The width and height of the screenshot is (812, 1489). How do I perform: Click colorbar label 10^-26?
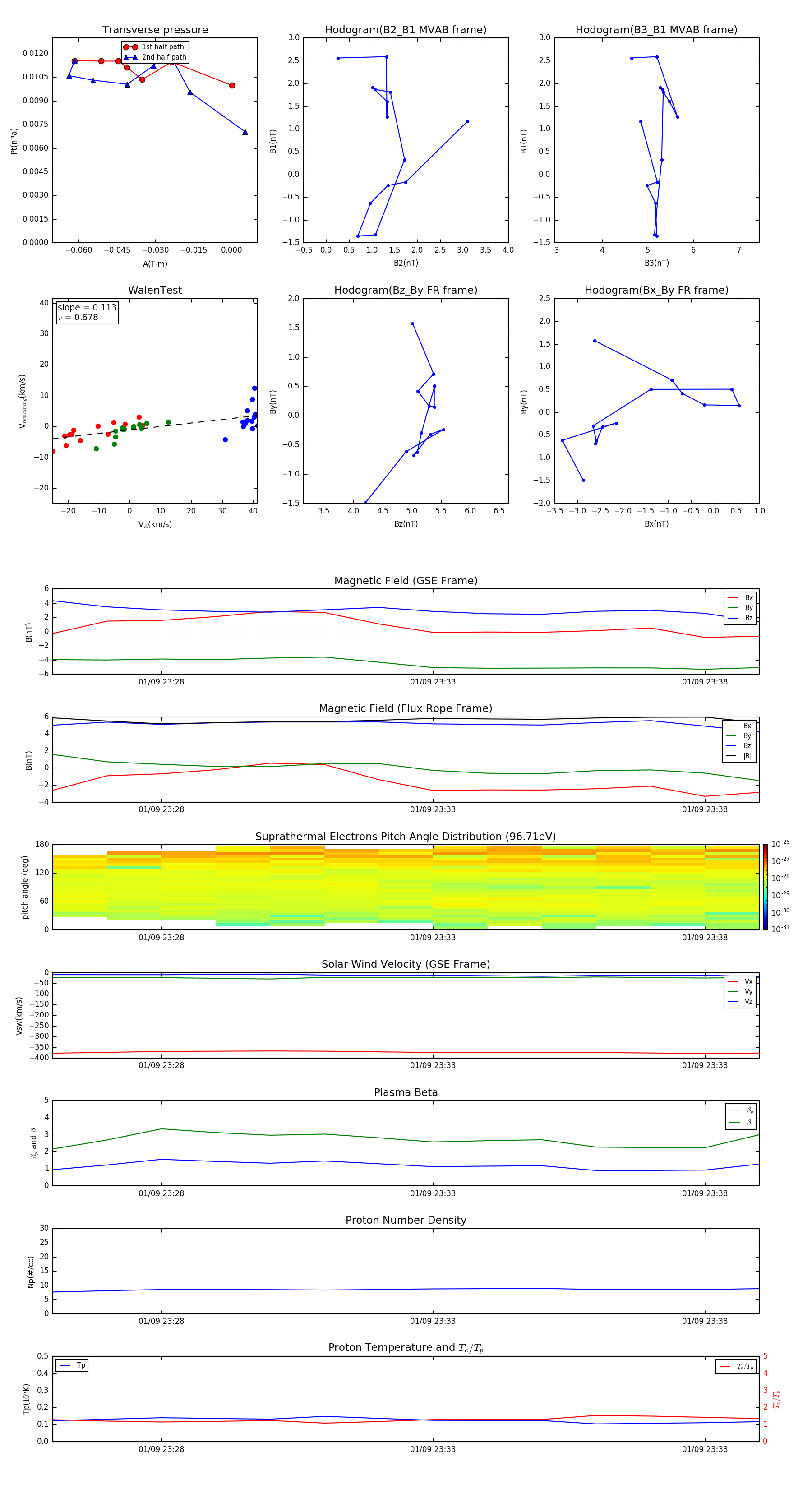780,844
